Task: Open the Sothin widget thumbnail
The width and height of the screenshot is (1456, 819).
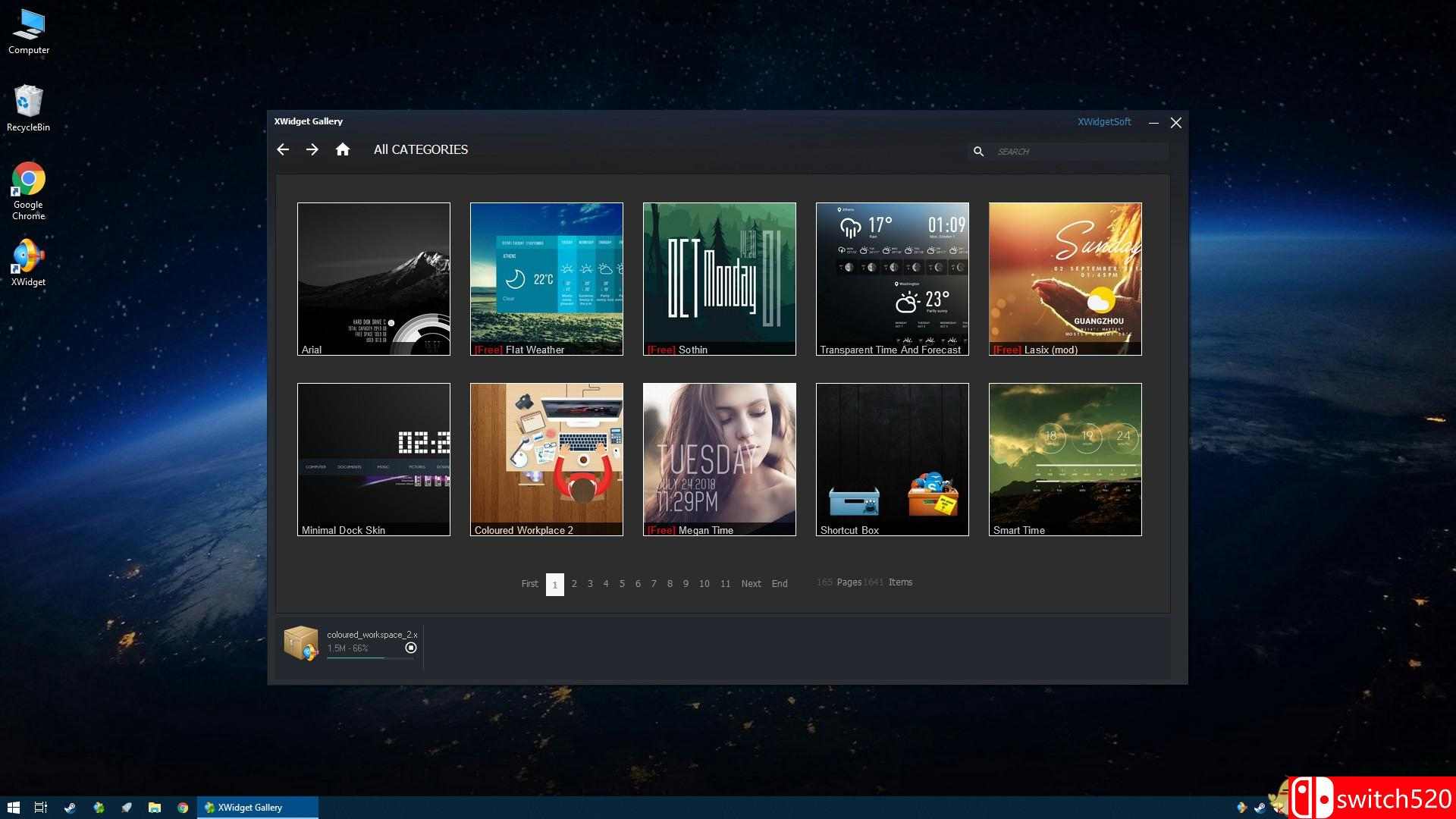Action: click(720, 278)
